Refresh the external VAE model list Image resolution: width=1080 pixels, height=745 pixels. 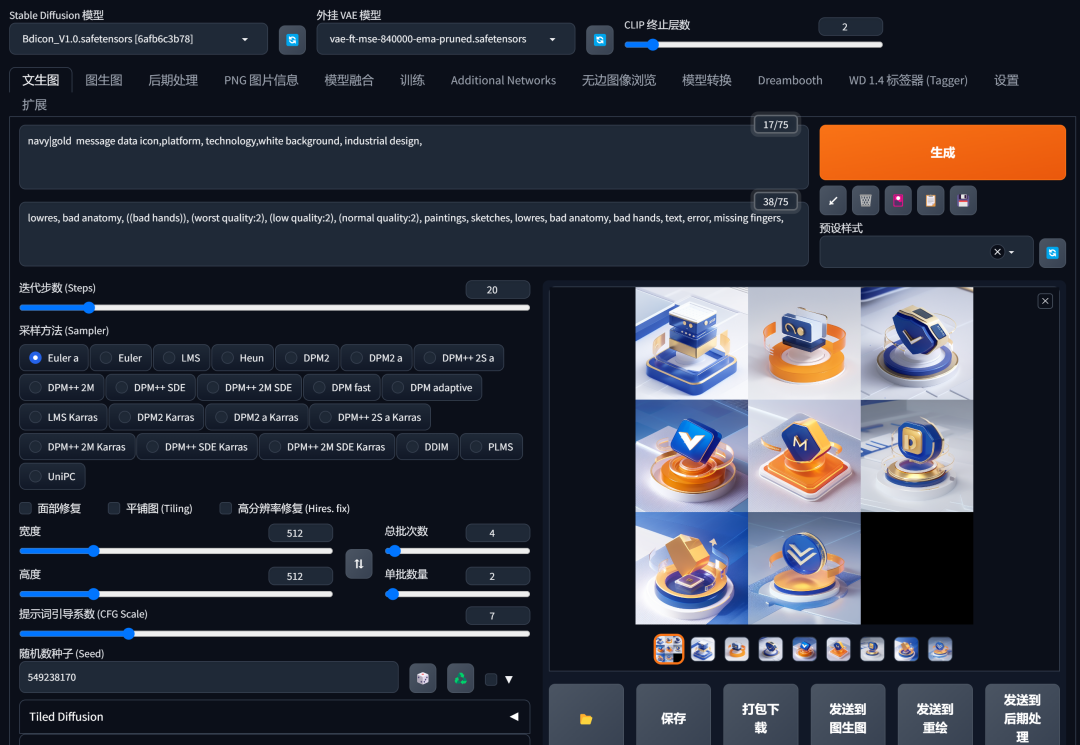[599, 40]
